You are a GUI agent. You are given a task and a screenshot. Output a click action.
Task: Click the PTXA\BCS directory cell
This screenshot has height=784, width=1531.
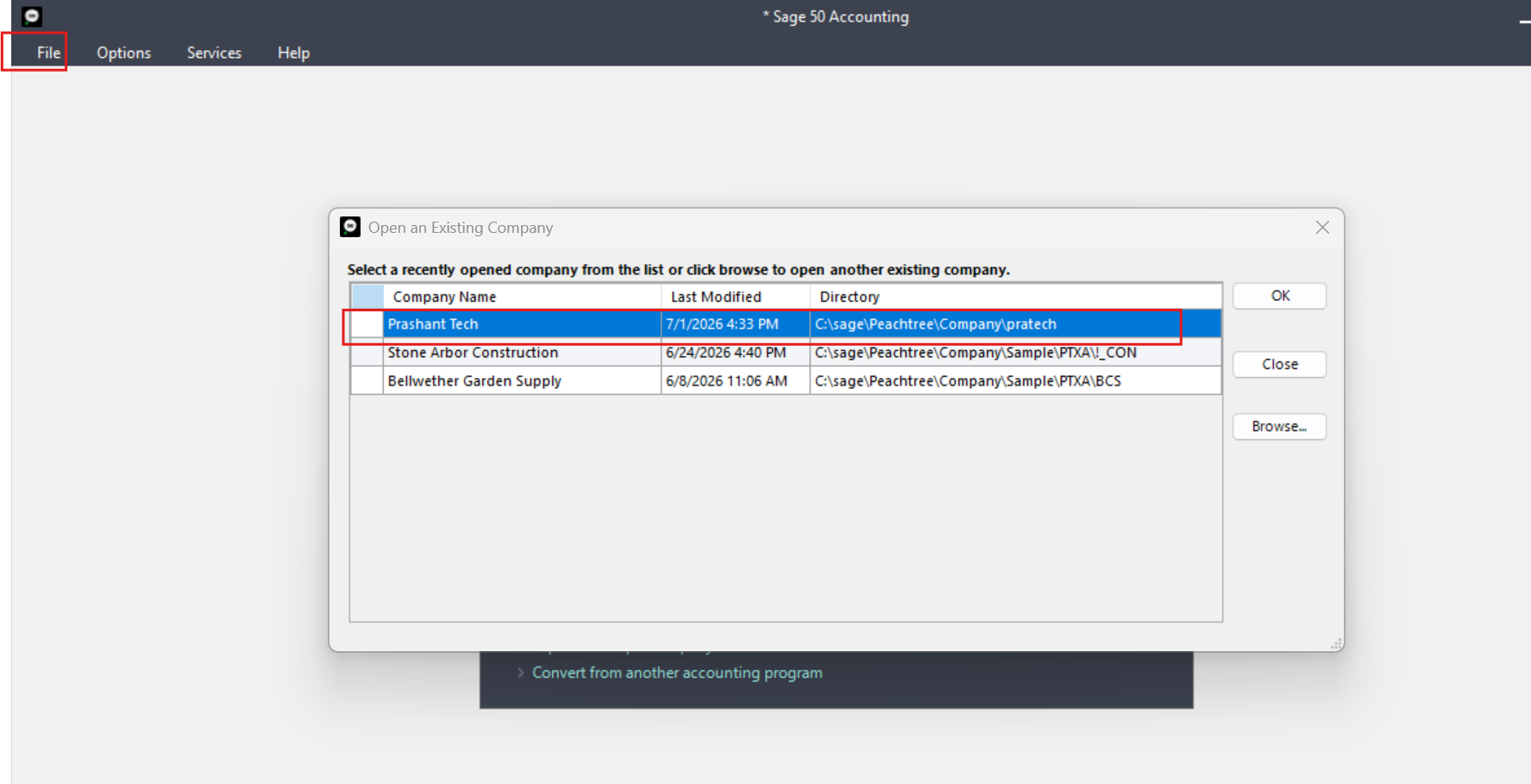pyautogui.click(x=1016, y=381)
